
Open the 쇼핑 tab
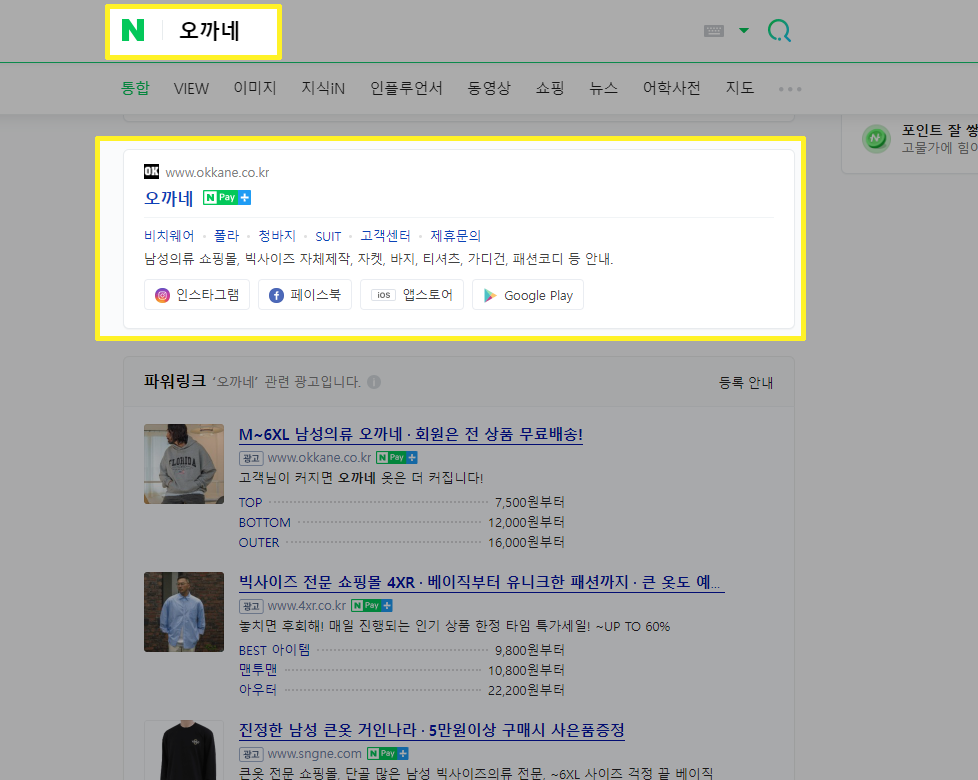click(x=550, y=88)
